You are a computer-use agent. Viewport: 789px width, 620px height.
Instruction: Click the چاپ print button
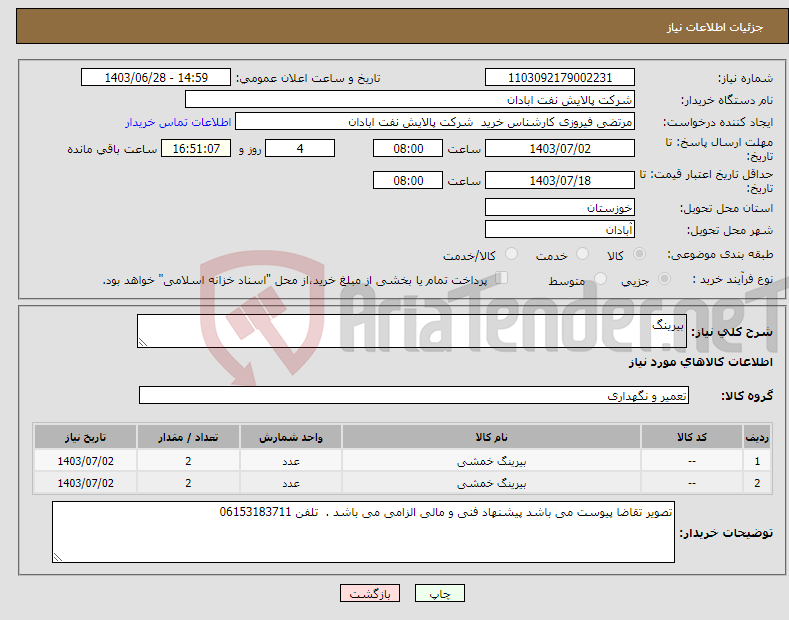pyautogui.click(x=440, y=593)
